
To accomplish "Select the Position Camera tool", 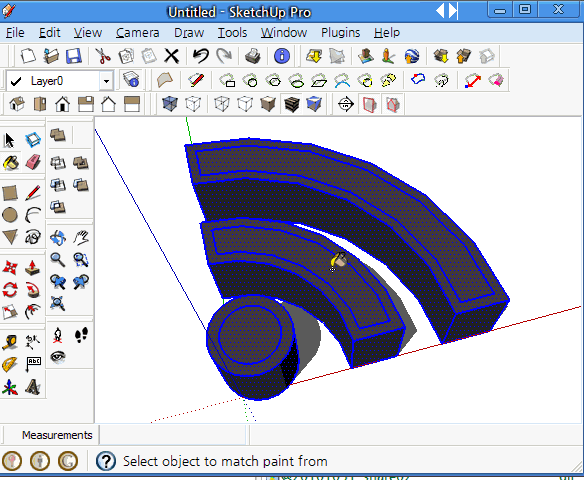I will pyautogui.click(x=58, y=335).
